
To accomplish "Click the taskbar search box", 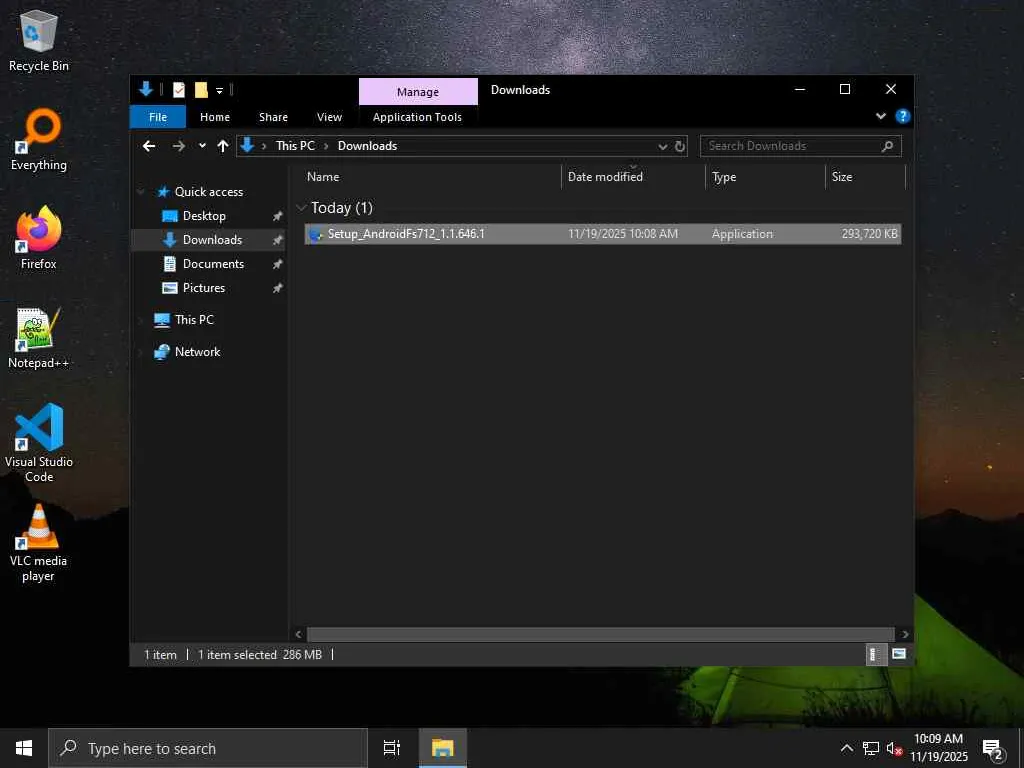I will point(208,748).
